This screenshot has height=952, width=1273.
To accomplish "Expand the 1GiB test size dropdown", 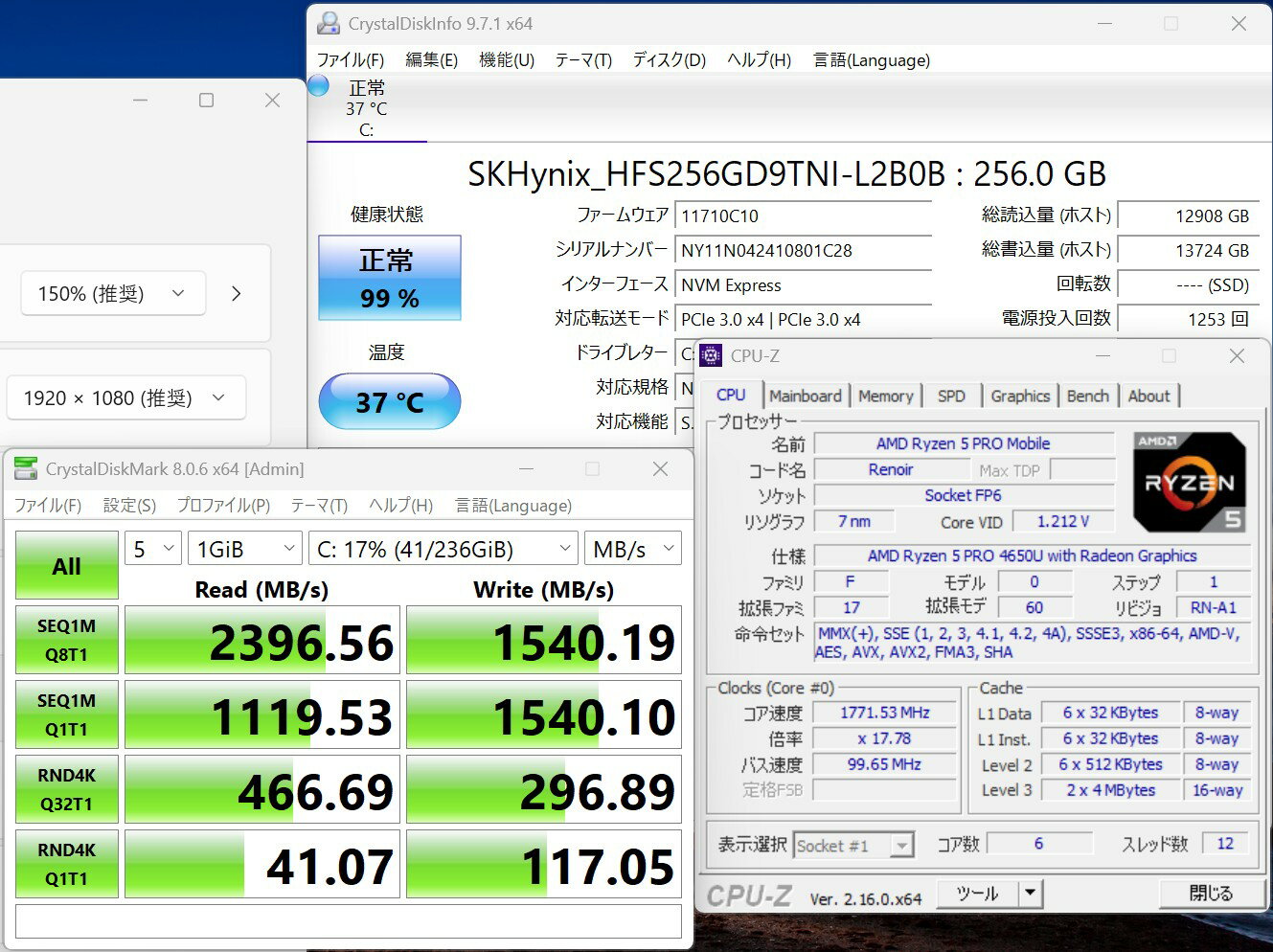I will pos(244,549).
